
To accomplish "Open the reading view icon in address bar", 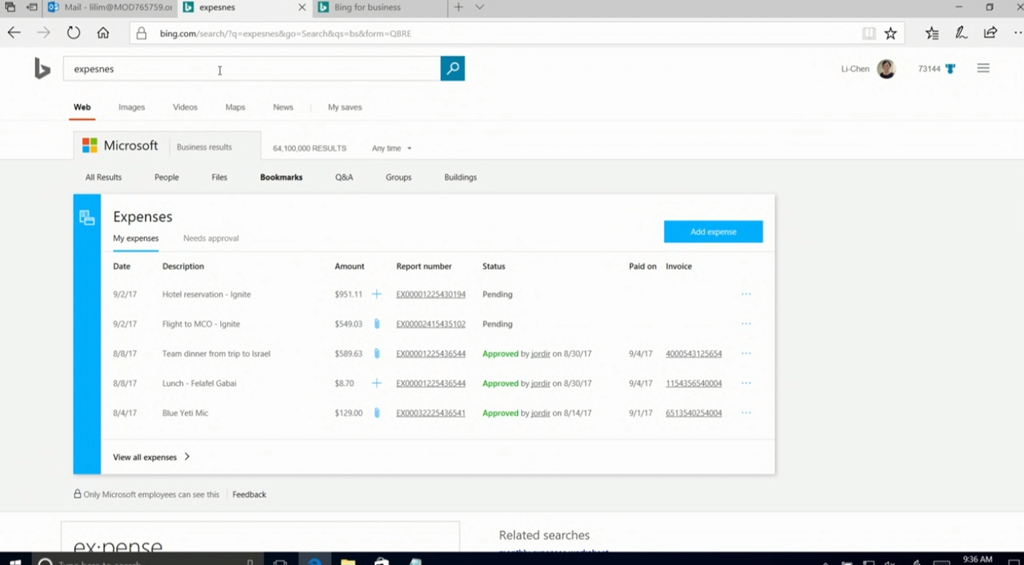I will point(869,33).
